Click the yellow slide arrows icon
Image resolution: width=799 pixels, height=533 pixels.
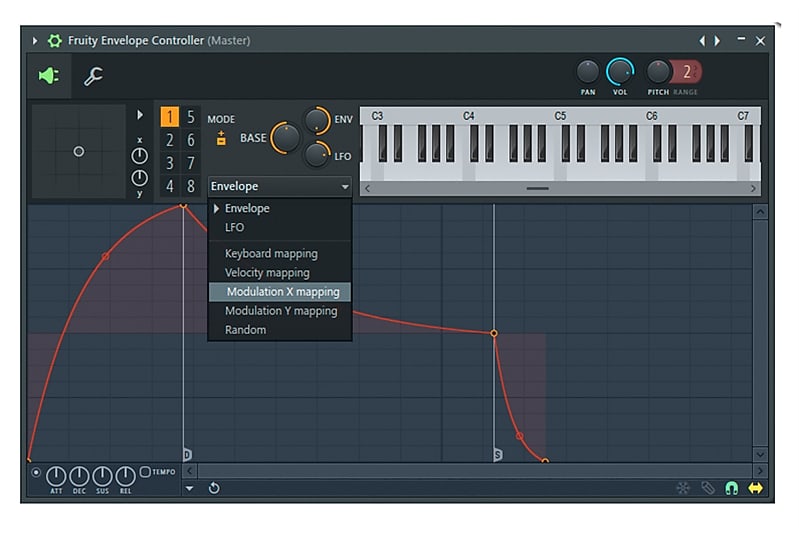(x=755, y=488)
